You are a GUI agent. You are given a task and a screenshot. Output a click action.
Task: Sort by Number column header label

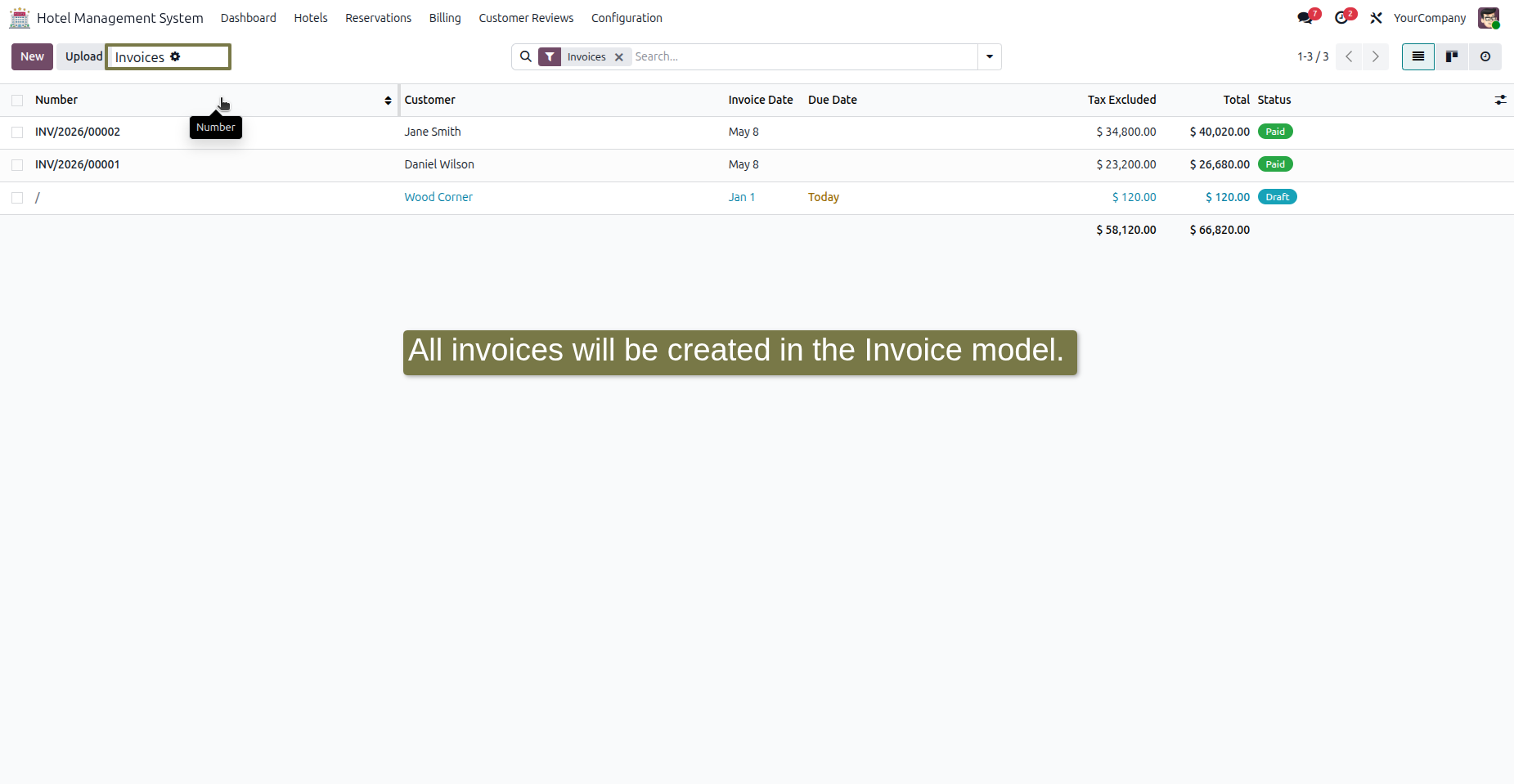56,100
